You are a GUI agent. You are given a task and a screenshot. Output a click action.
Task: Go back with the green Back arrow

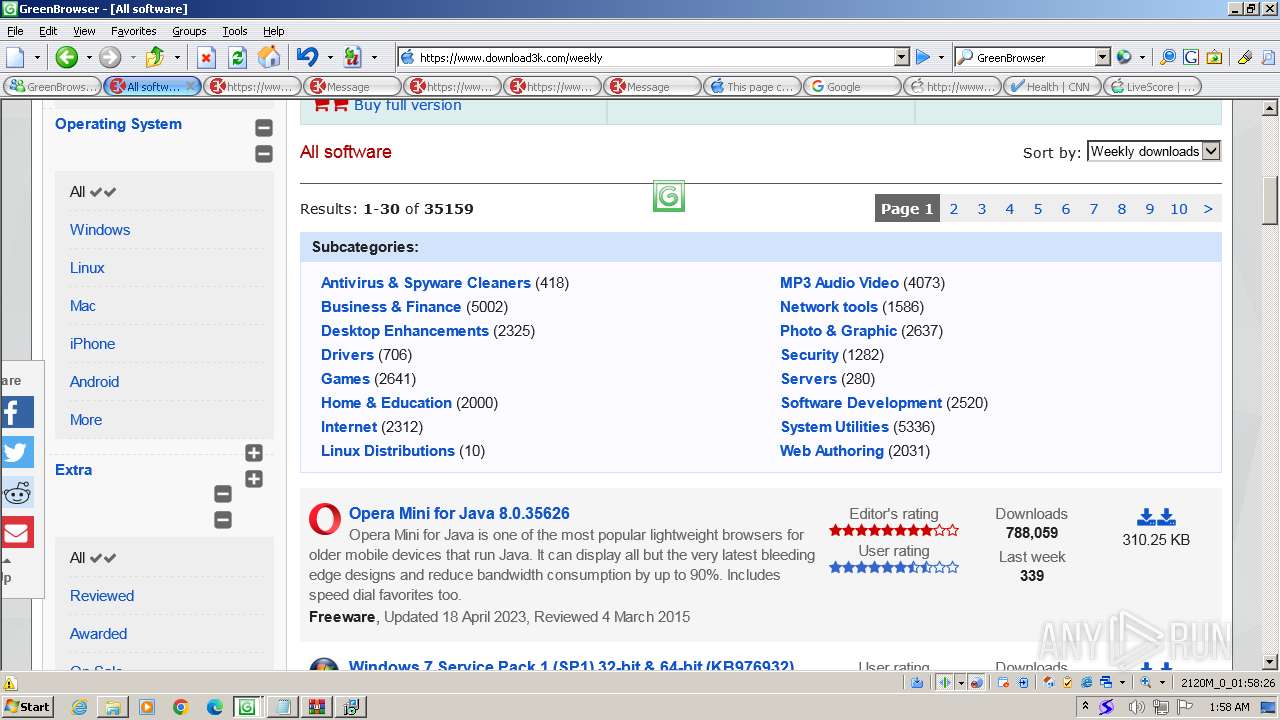[x=66, y=57]
